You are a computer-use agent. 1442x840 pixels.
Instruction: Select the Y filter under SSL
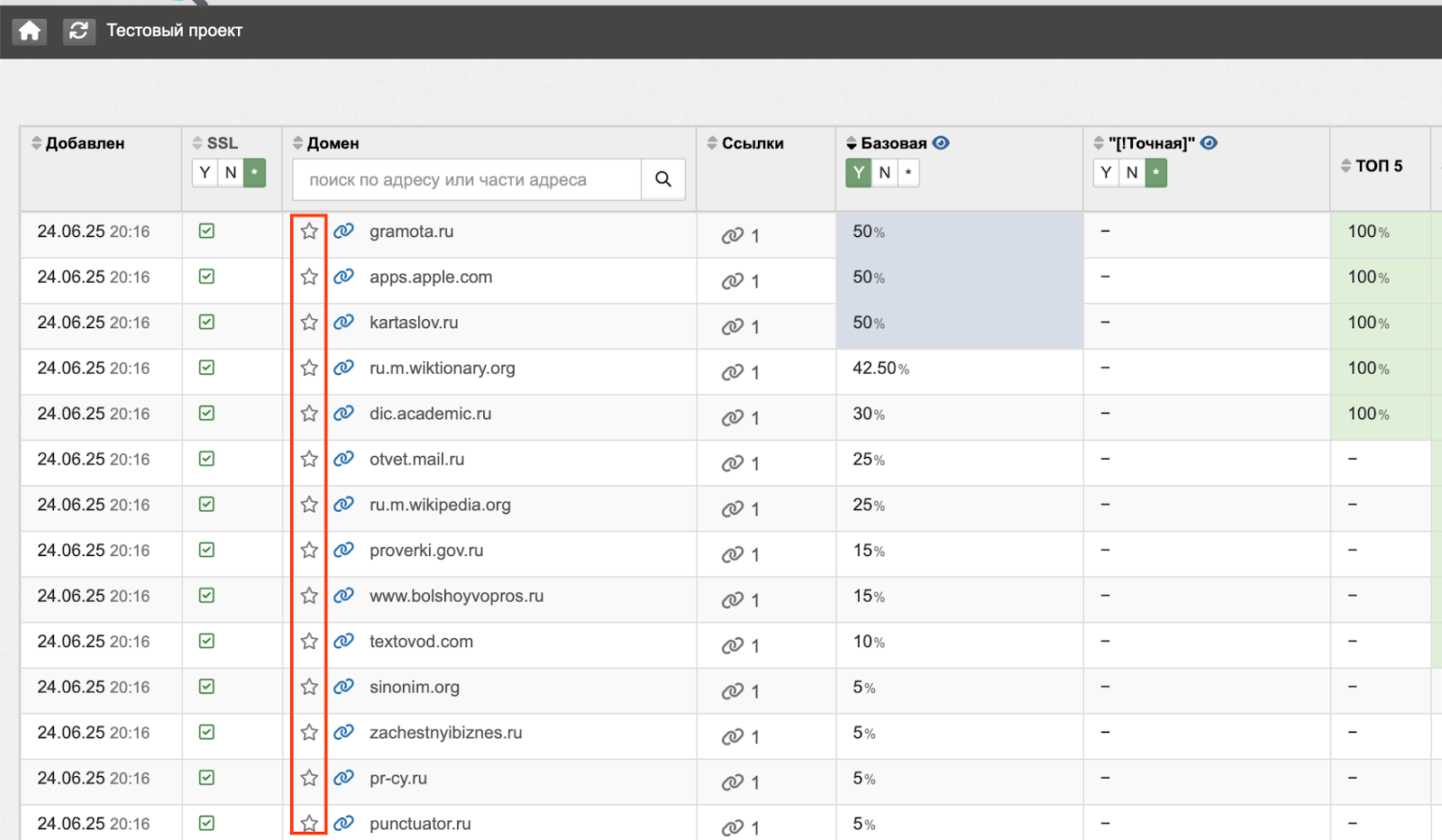tap(205, 172)
